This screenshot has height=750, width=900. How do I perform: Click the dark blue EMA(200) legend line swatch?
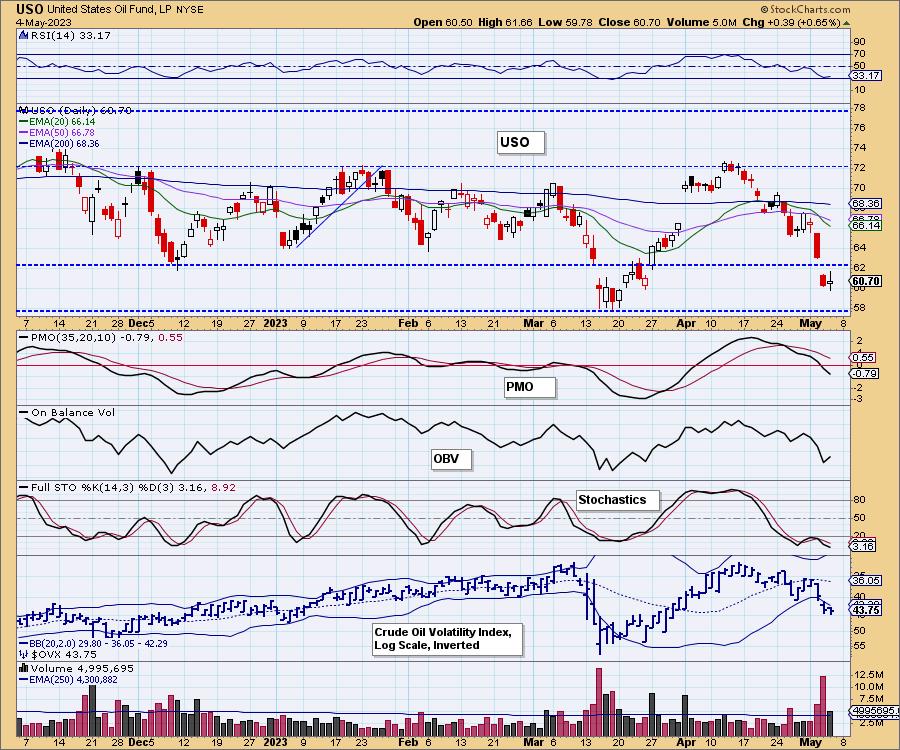point(24,143)
